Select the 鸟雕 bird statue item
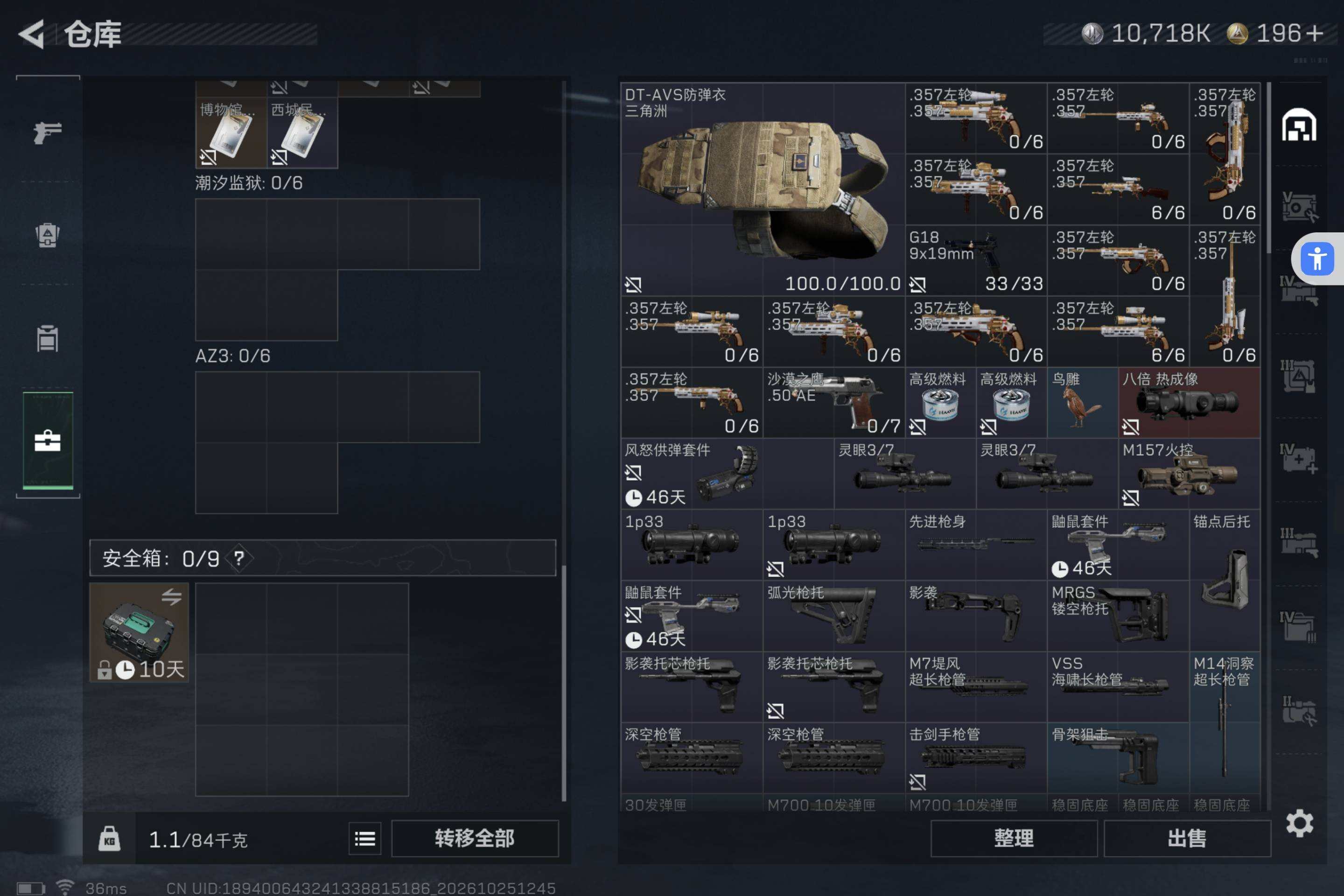The width and height of the screenshot is (1344, 896). tap(1082, 402)
